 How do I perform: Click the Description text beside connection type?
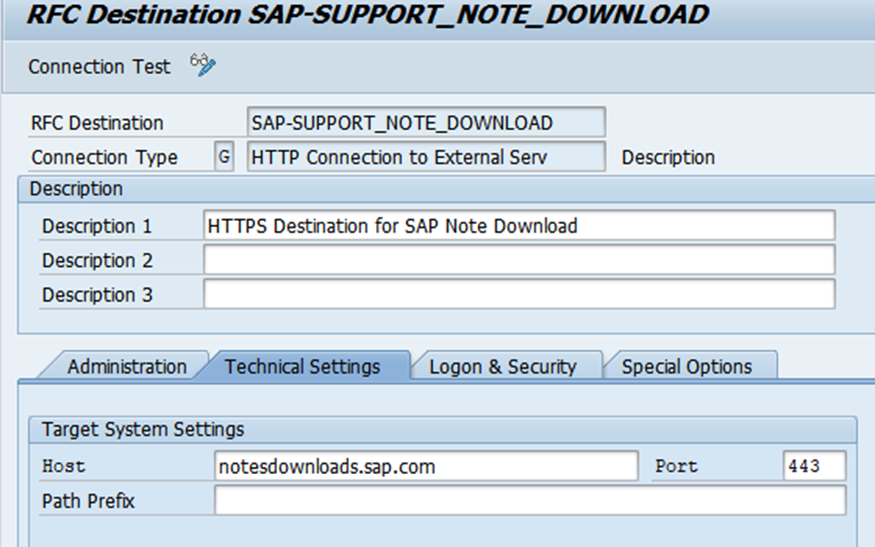pyautogui.click(x=668, y=157)
